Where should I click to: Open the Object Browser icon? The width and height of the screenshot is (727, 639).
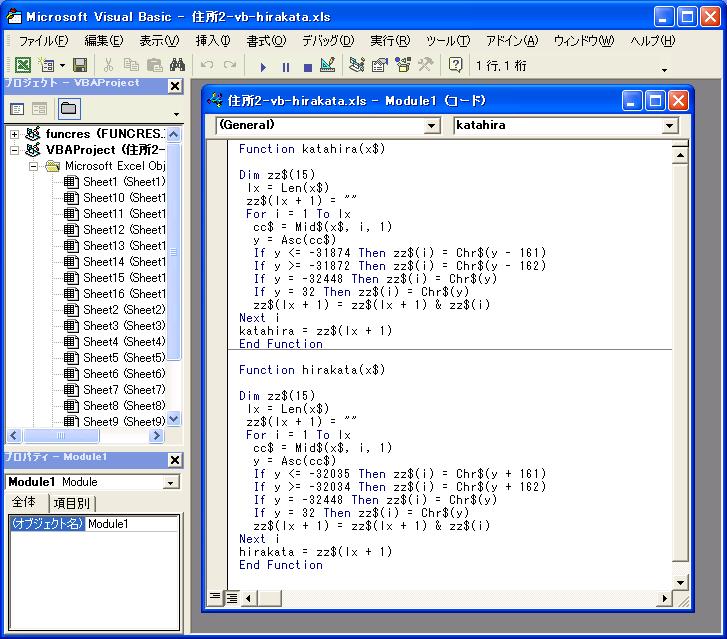[x=403, y=65]
